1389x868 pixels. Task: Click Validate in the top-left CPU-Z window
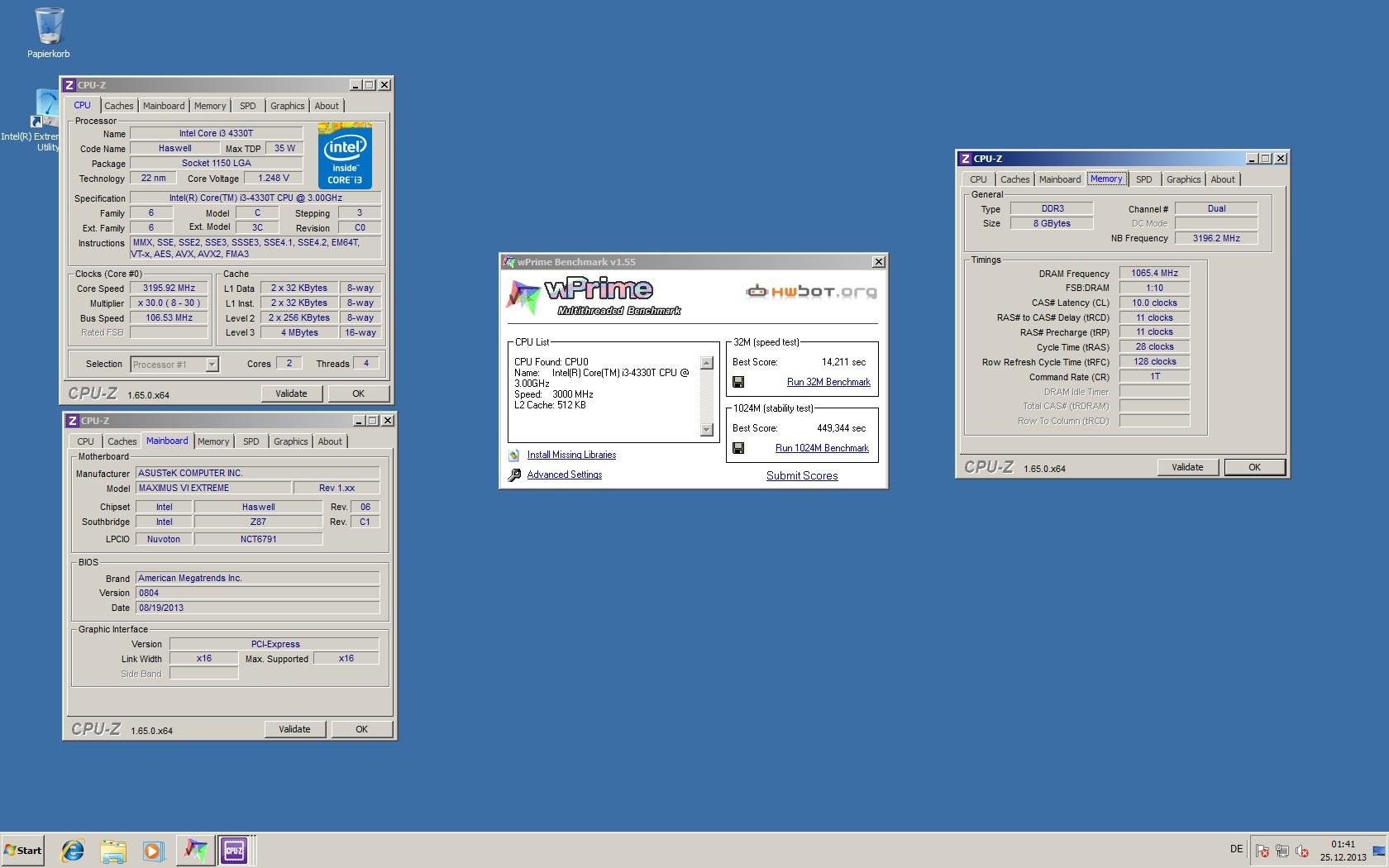291,393
